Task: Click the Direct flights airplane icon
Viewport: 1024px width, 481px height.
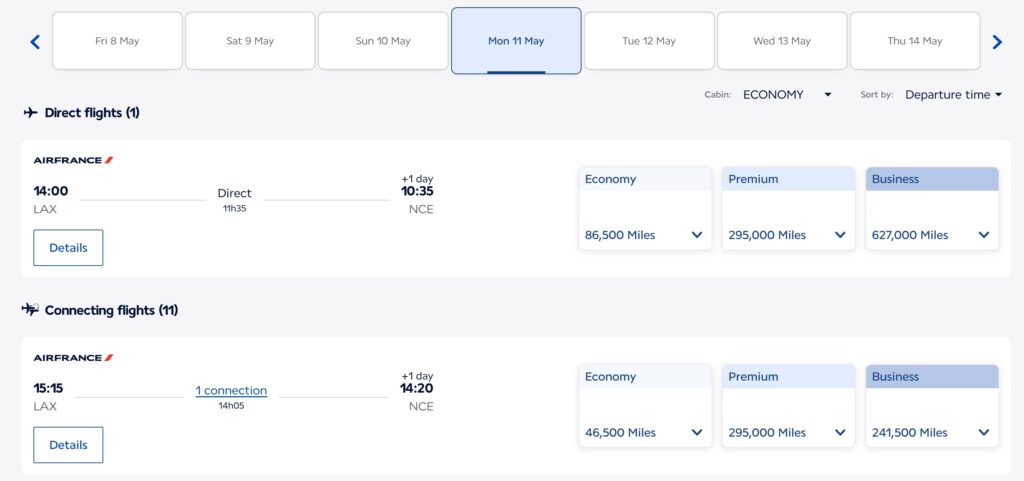Action: tap(31, 113)
